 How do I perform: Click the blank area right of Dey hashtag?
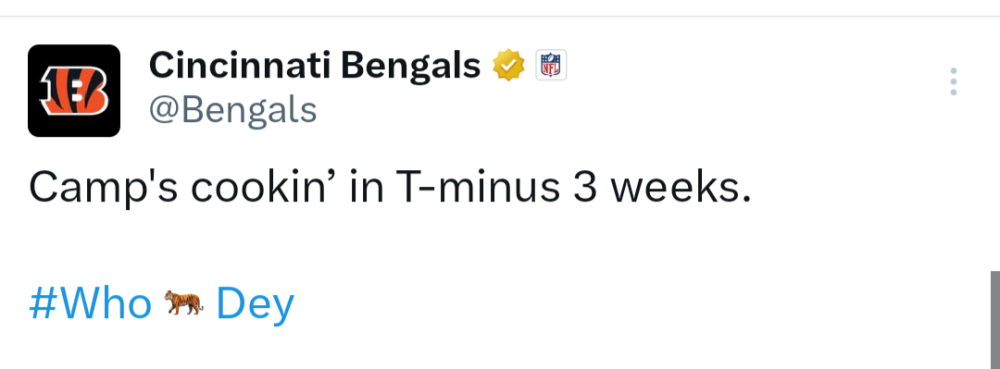tap(638, 304)
